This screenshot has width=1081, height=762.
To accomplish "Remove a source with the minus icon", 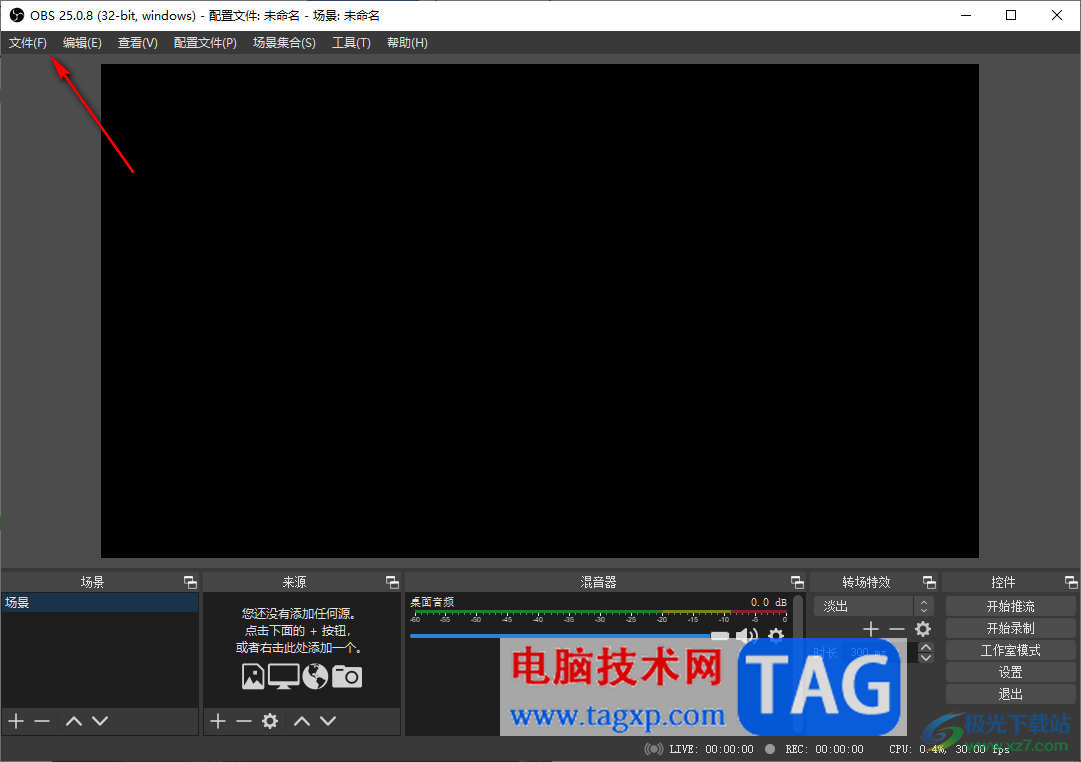I will [243, 721].
